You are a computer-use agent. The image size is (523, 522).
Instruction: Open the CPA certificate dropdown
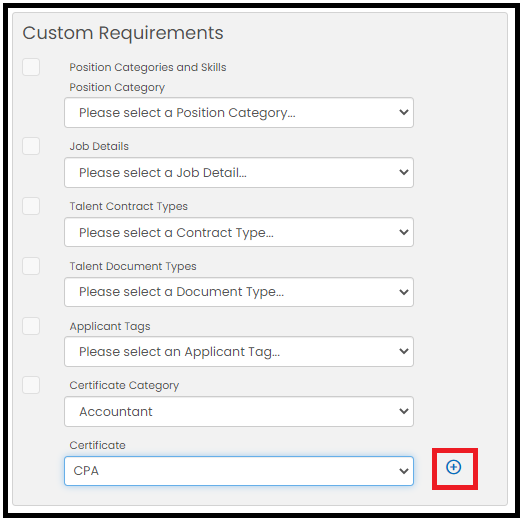[x=239, y=471]
